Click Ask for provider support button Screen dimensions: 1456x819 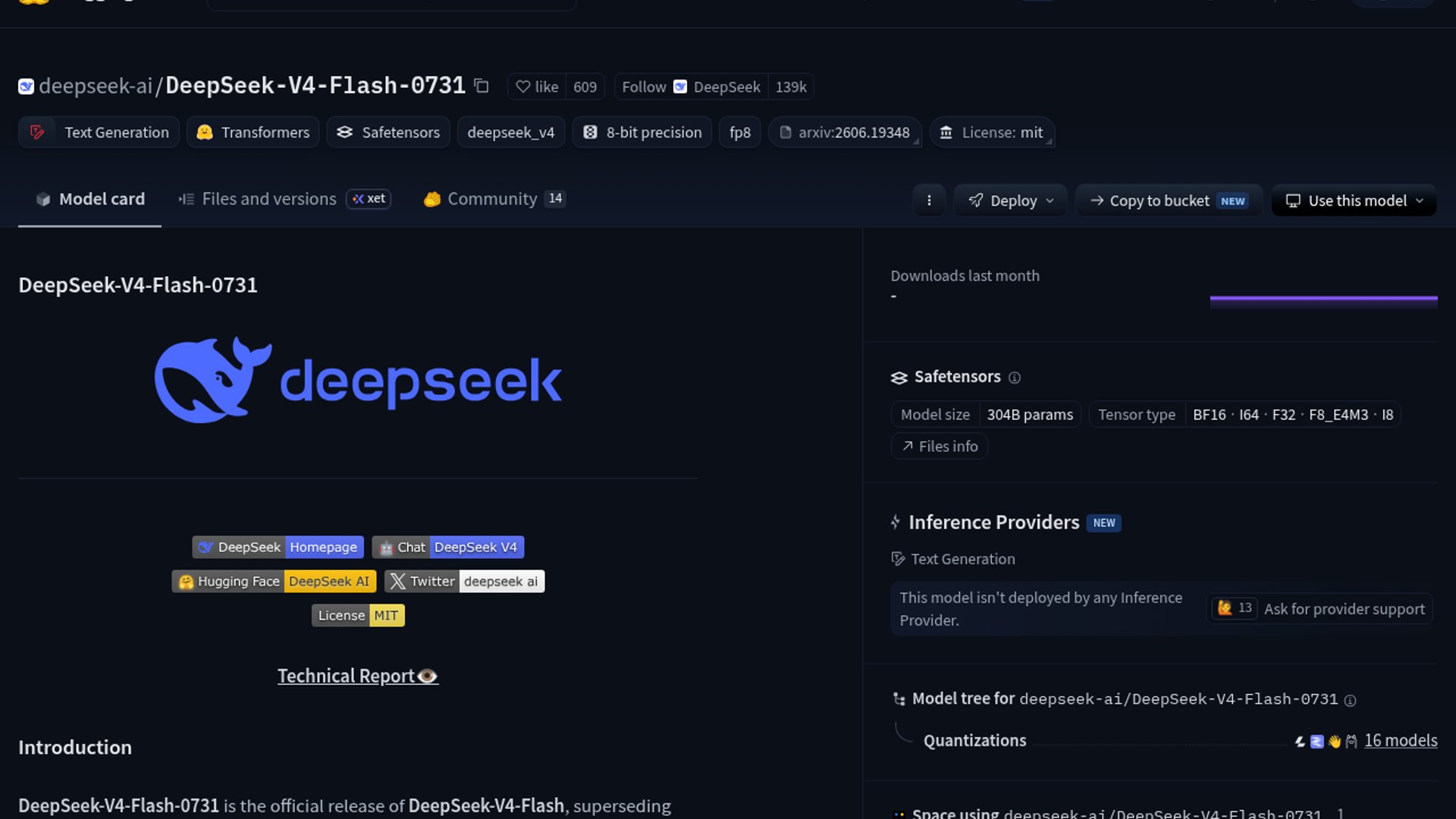coord(1319,609)
